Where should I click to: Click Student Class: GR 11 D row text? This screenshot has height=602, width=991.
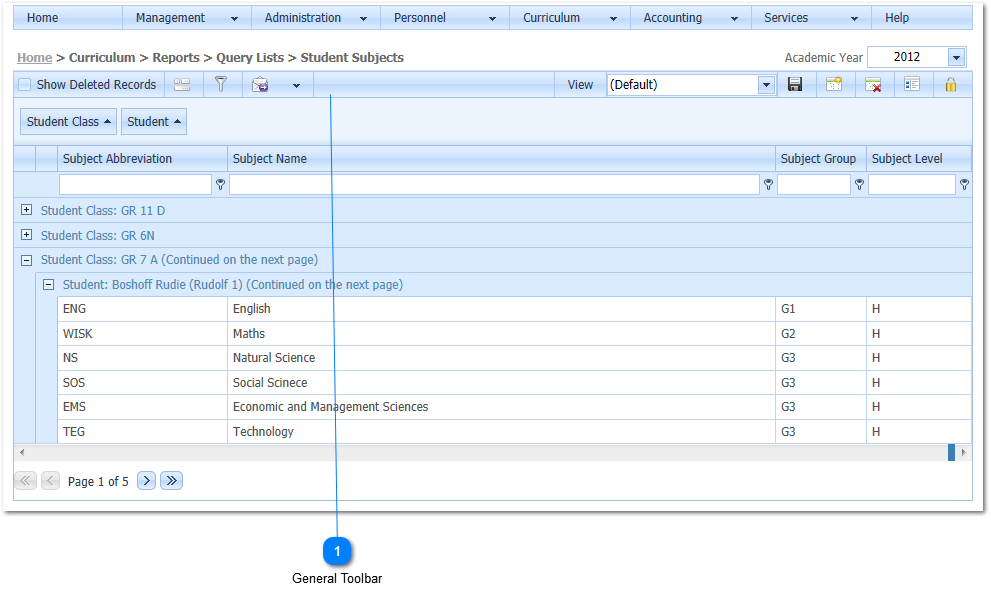click(103, 210)
